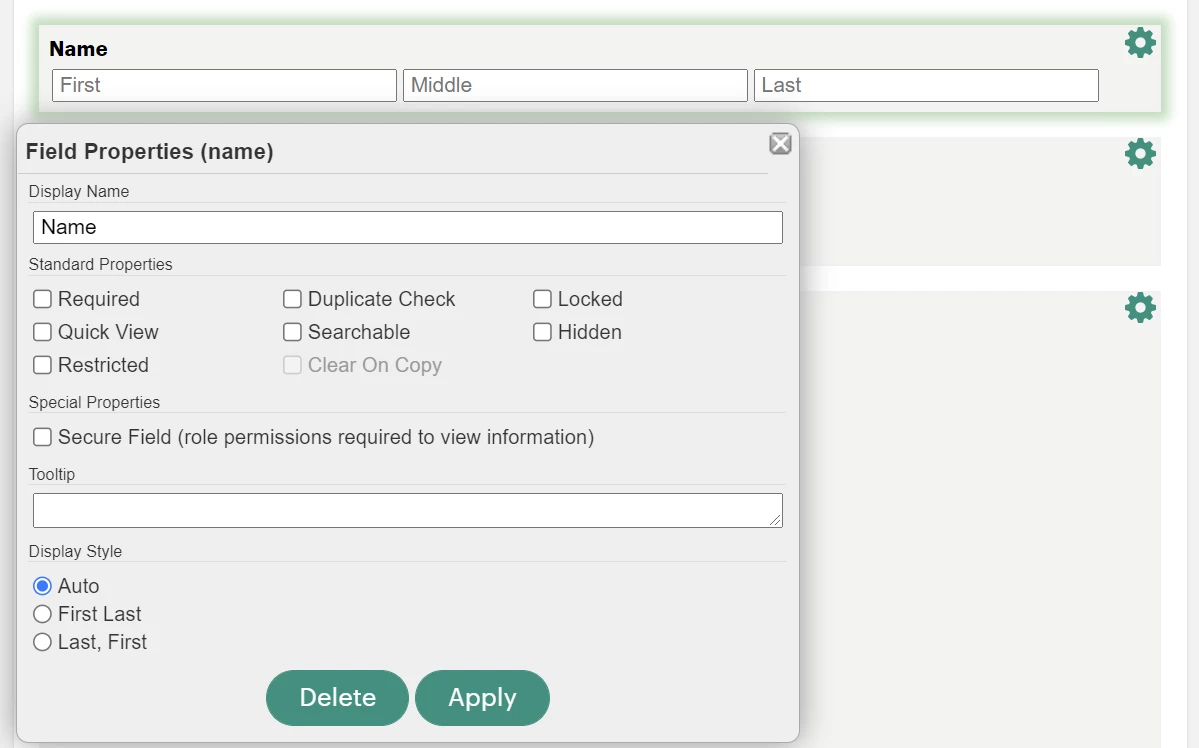Click the Field Properties (name) title
Screen dimensions: 1199x748
pyautogui.click(x=149, y=151)
